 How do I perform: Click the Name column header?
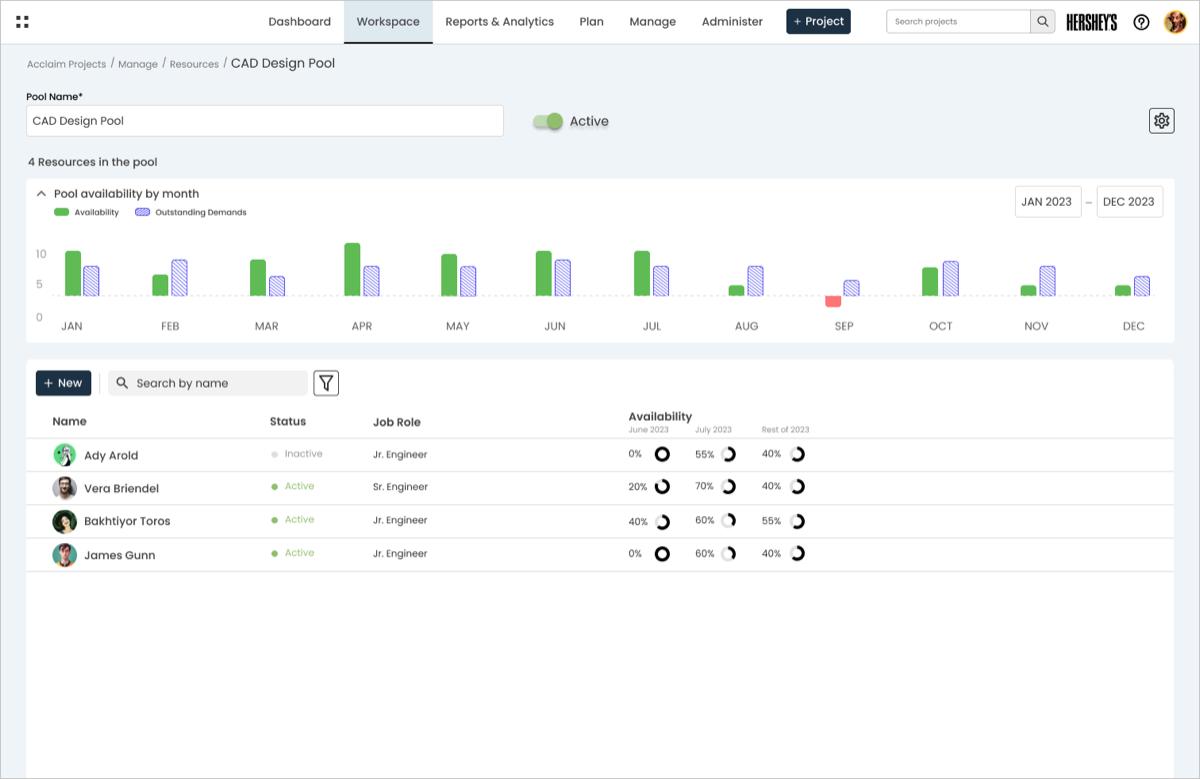coord(70,421)
